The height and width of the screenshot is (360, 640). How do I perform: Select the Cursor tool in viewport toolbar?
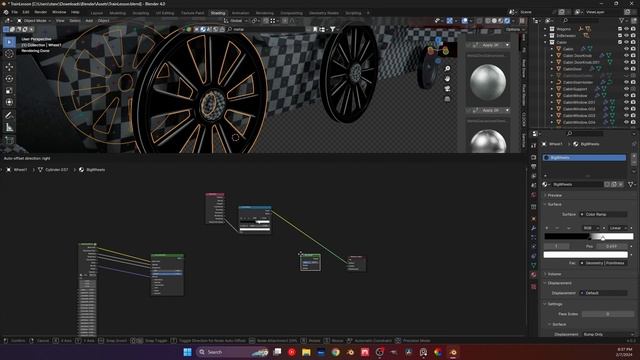(x=9, y=54)
